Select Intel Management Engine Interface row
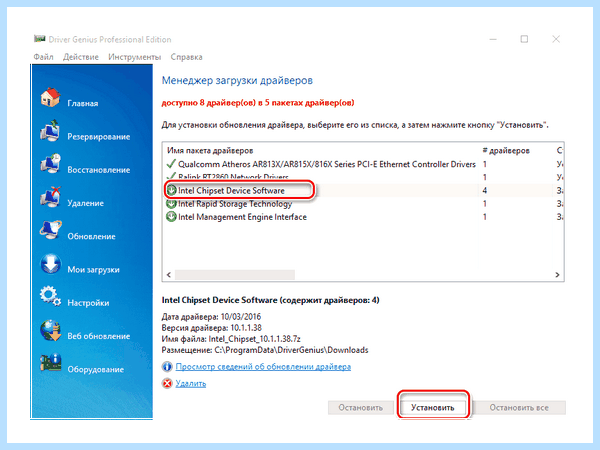The height and width of the screenshot is (450, 600). pos(364,217)
